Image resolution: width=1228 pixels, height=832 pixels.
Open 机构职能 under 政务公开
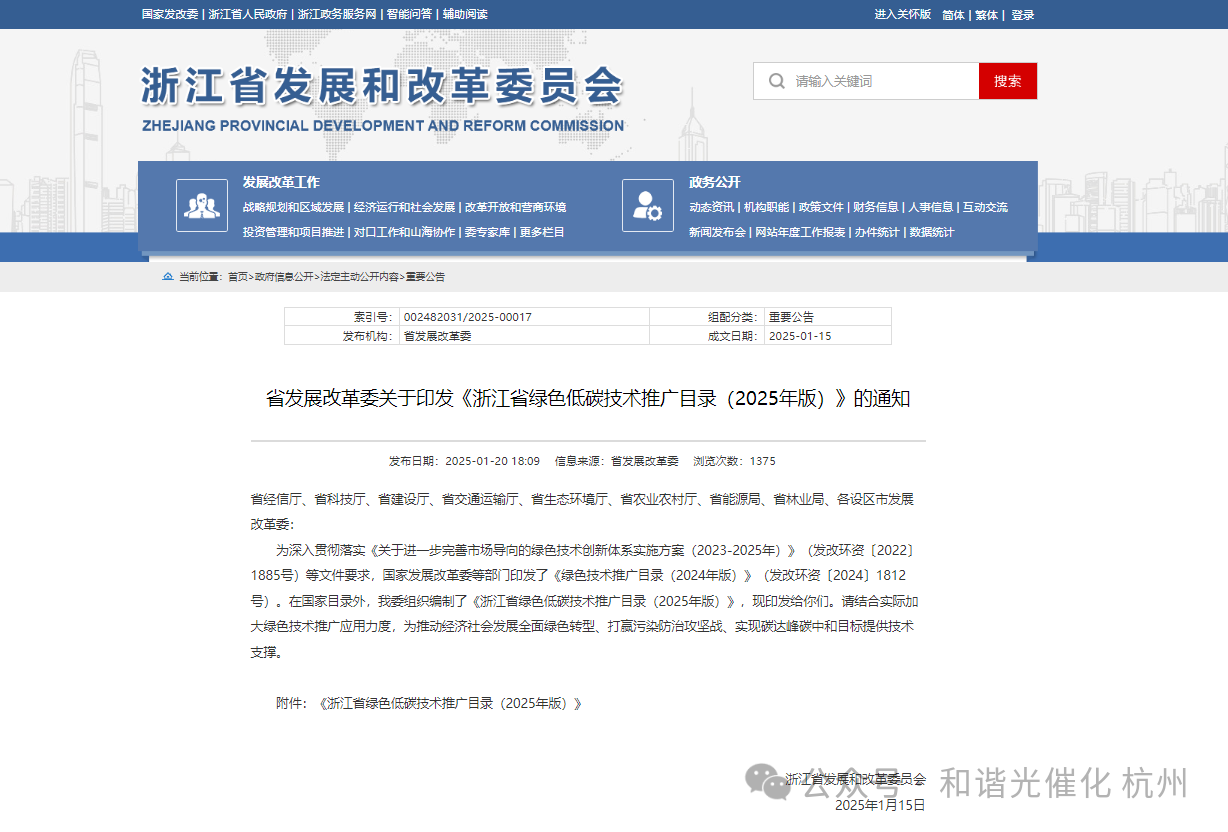pyautogui.click(x=766, y=207)
